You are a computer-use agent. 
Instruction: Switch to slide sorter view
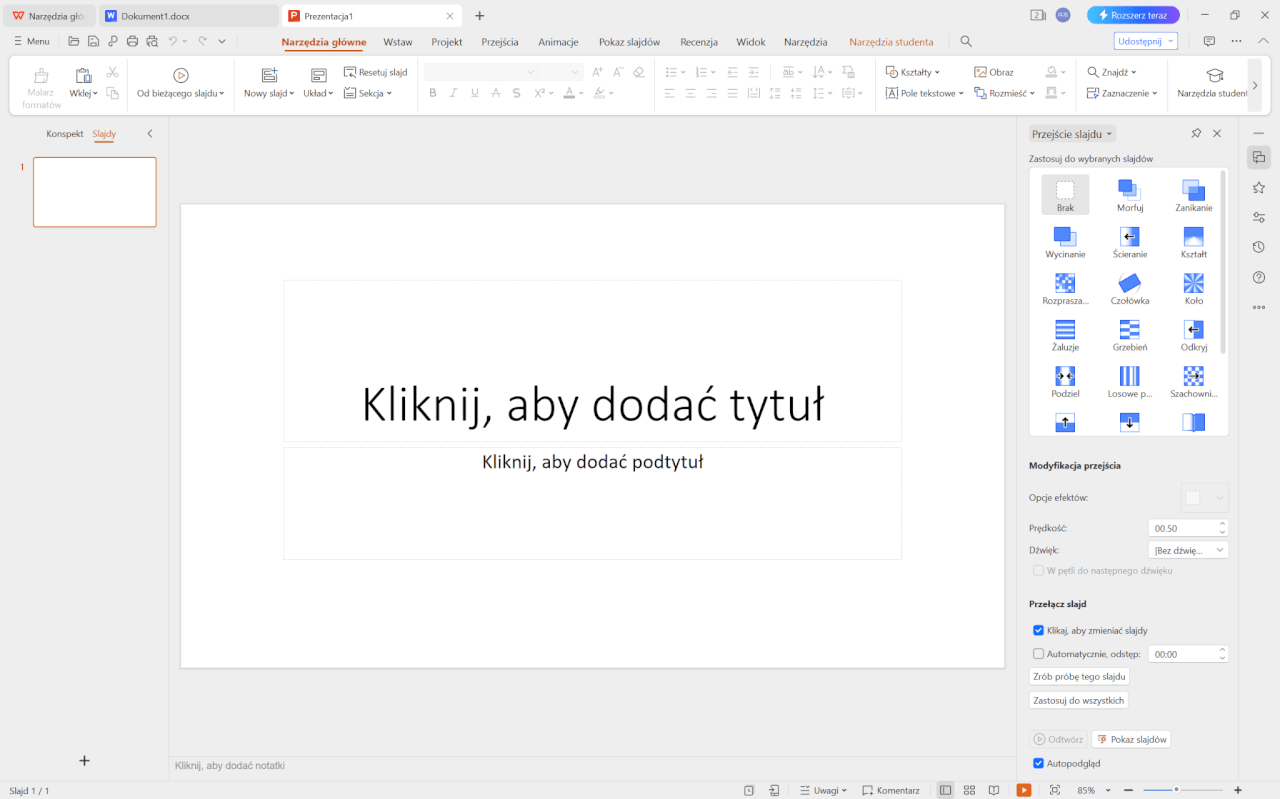(969, 790)
